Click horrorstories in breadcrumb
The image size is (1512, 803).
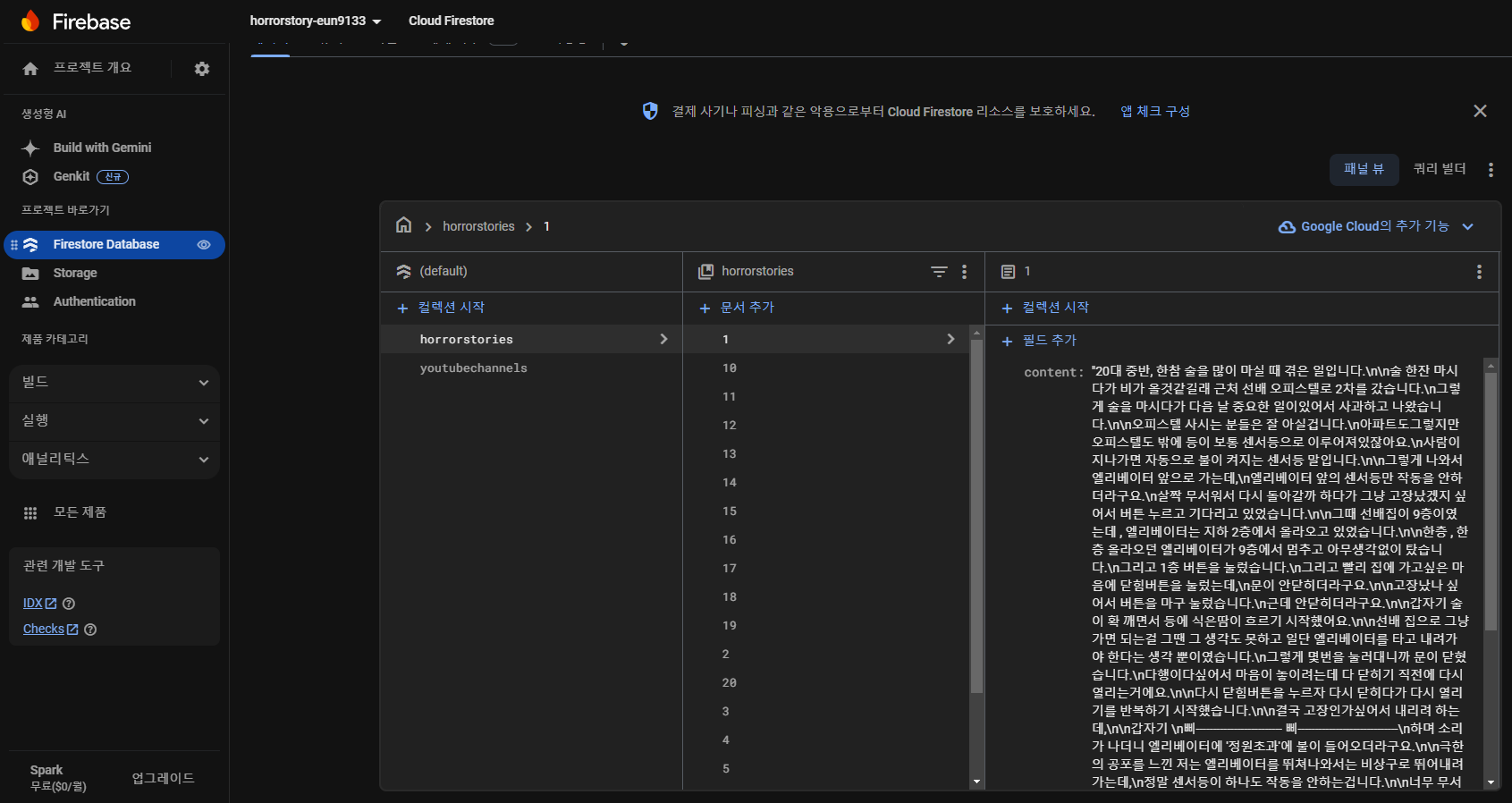pyautogui.click(x=478, y=226)
